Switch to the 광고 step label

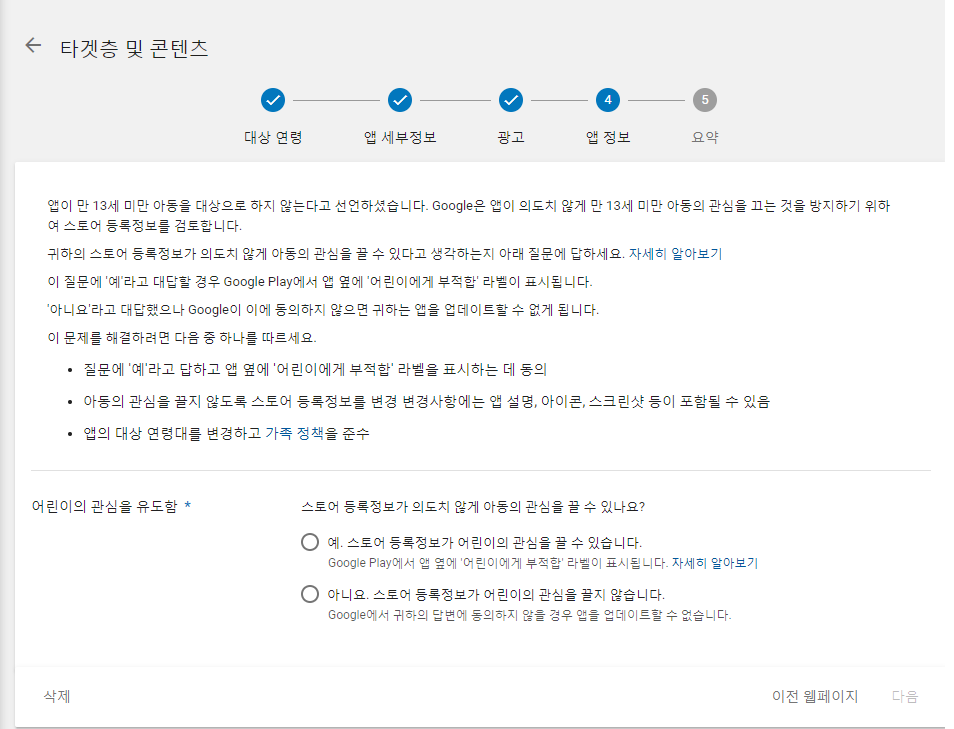[510, 137]
